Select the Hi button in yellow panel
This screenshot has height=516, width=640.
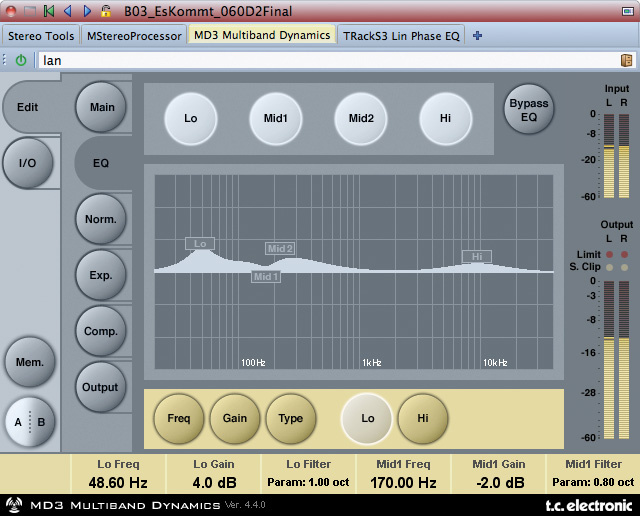(x=423, y=418)
